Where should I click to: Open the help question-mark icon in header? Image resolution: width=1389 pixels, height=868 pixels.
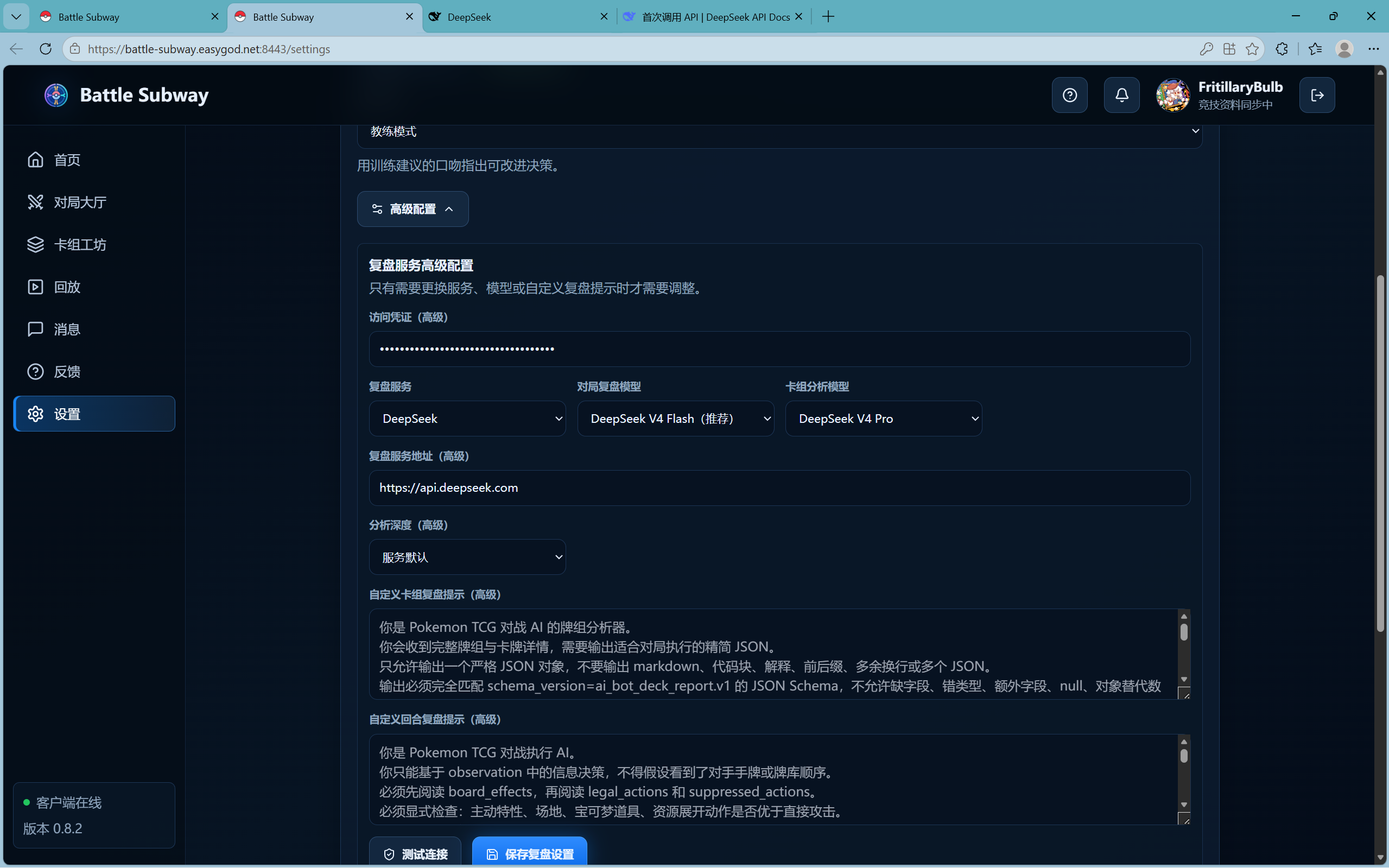[1069, 96]
